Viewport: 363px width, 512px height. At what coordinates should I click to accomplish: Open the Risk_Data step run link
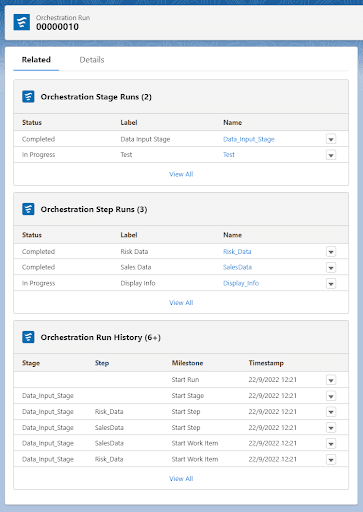pyautogui.click(x=237, y=251)
